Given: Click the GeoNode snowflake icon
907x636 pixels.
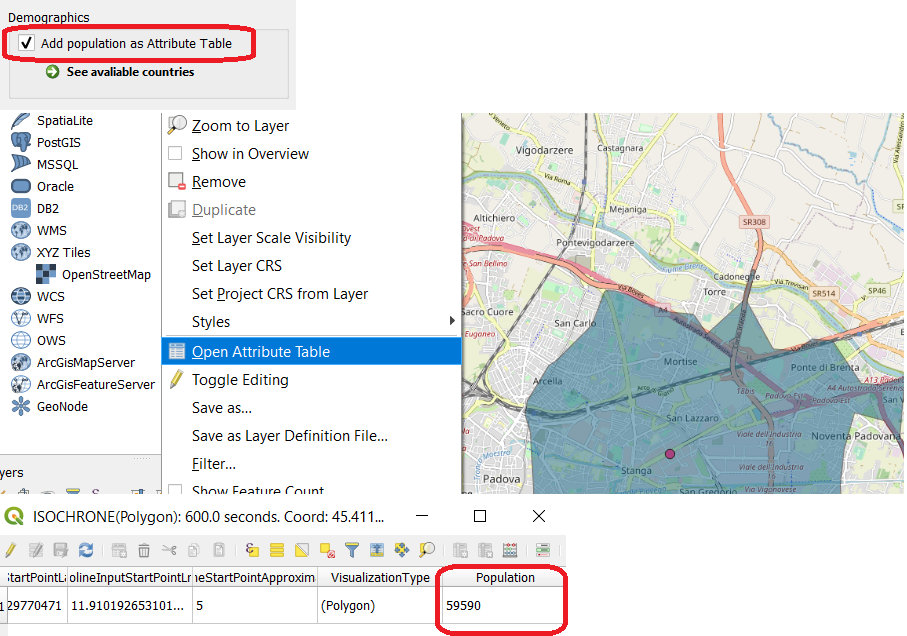Looking at the screenshot, I should click(21, 406).
